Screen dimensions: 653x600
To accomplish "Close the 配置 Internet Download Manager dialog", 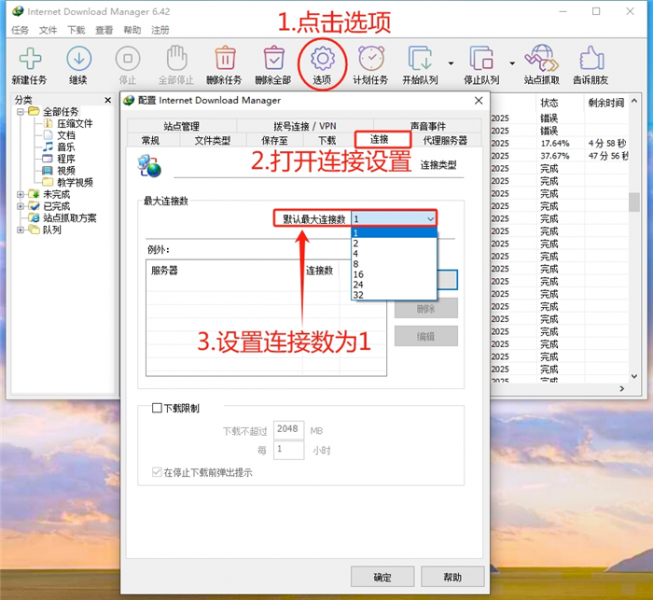I will (x=479, y=100).
